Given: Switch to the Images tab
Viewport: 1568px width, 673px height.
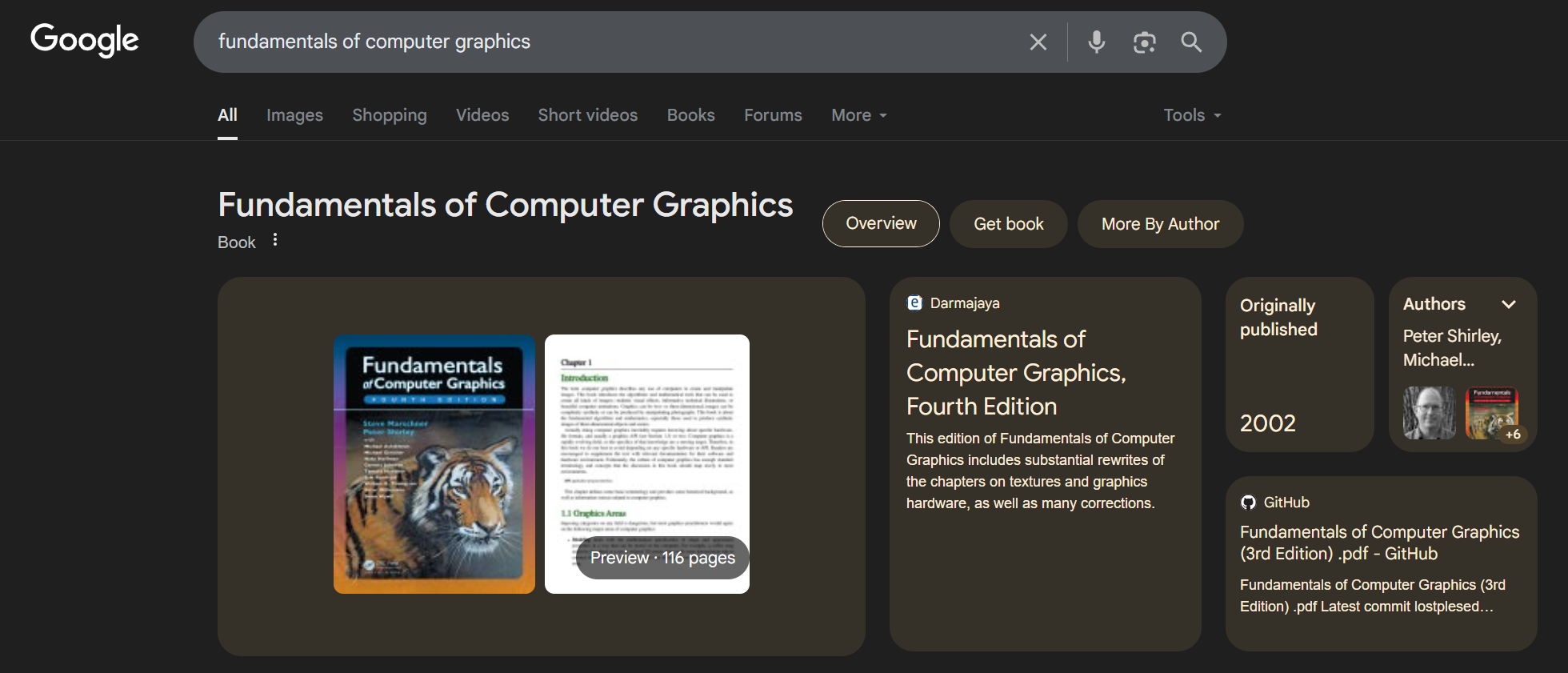Looking at the screenshot, I should click(294, 115).
